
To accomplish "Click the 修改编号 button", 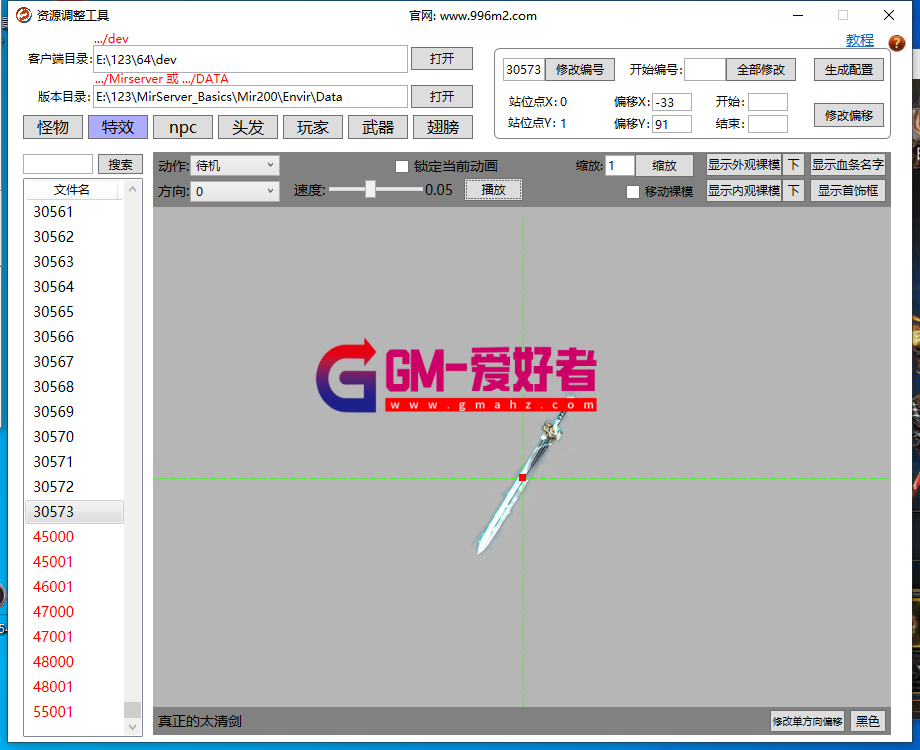I will (580, 69).
